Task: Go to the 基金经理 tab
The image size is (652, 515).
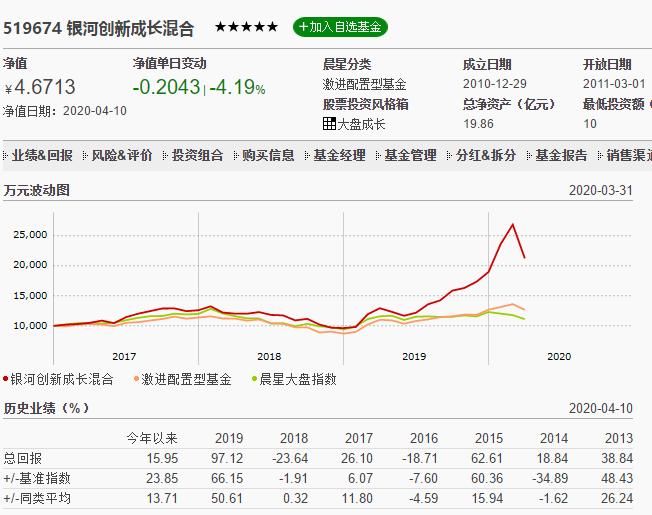Action: click(x=339, y=155)
